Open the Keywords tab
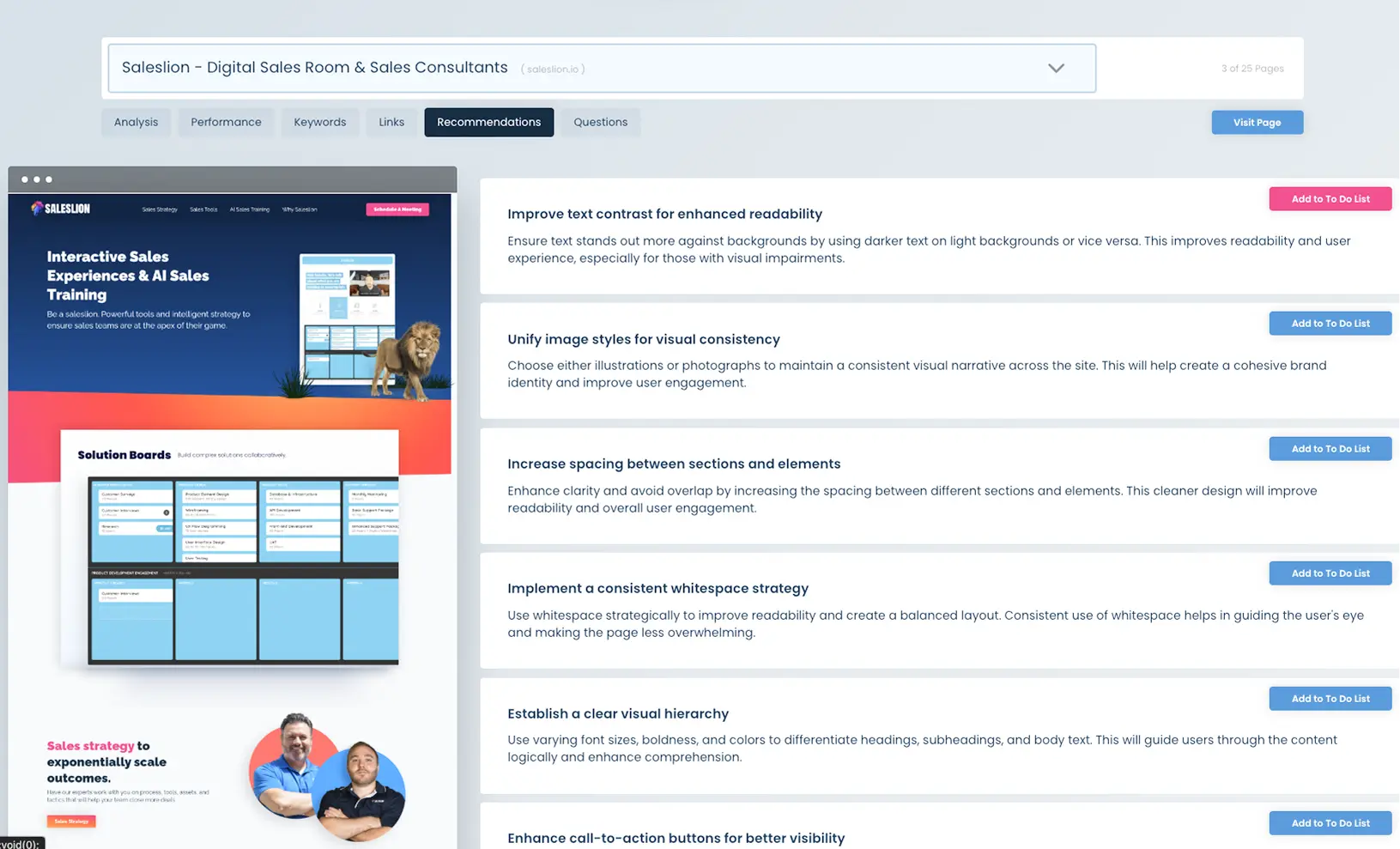This screenshot has width=1400, height=849. (320, 122)
